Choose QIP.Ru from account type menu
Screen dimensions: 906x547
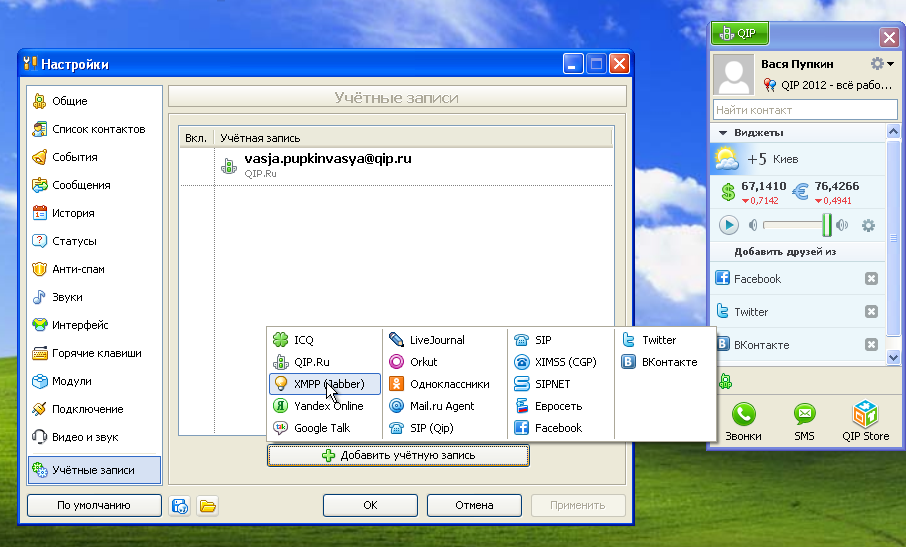325,362
